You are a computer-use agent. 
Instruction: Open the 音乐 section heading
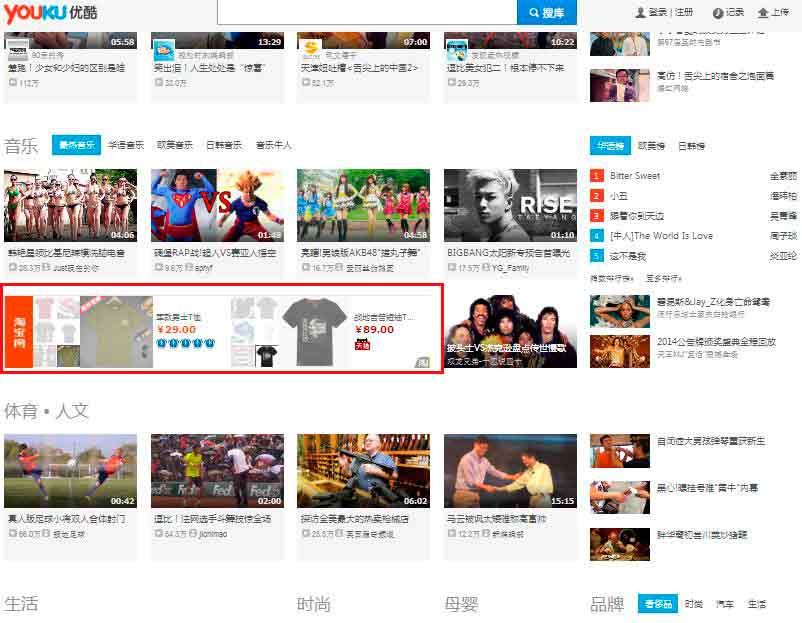21,146
